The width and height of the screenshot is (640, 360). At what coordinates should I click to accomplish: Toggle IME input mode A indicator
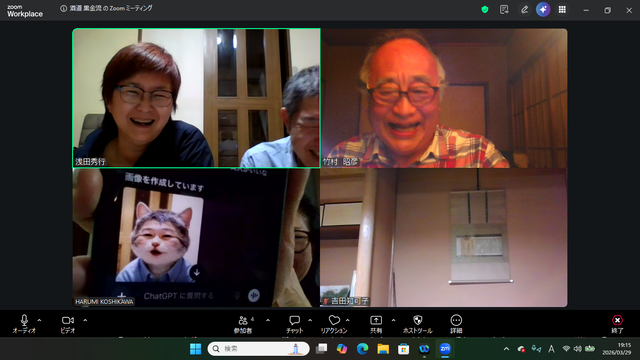pyautogui.click(x=551, y=349)
